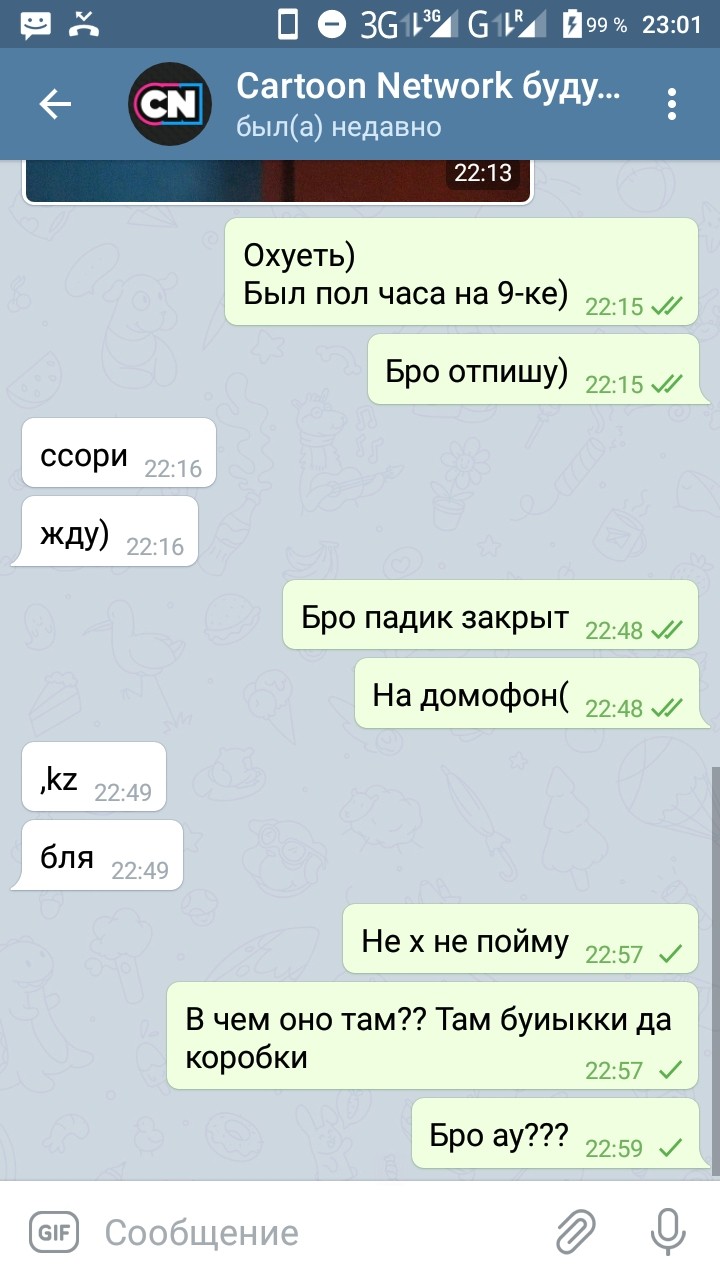720x1280 pixels.
Task: Tap the GIF icon in message bar
Action: [53, 1232]
